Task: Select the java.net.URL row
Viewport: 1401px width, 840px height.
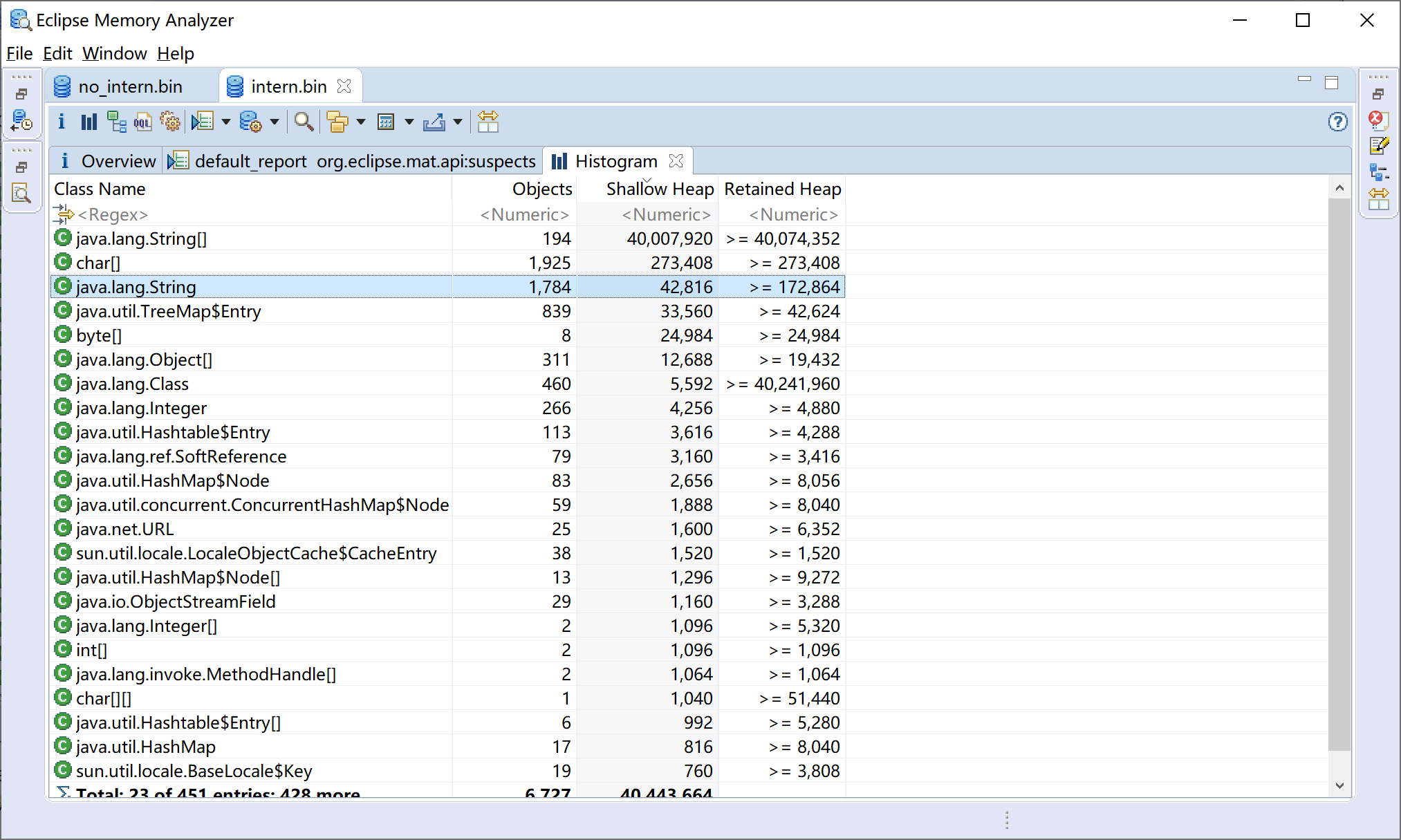Action: tap(448, 529)
